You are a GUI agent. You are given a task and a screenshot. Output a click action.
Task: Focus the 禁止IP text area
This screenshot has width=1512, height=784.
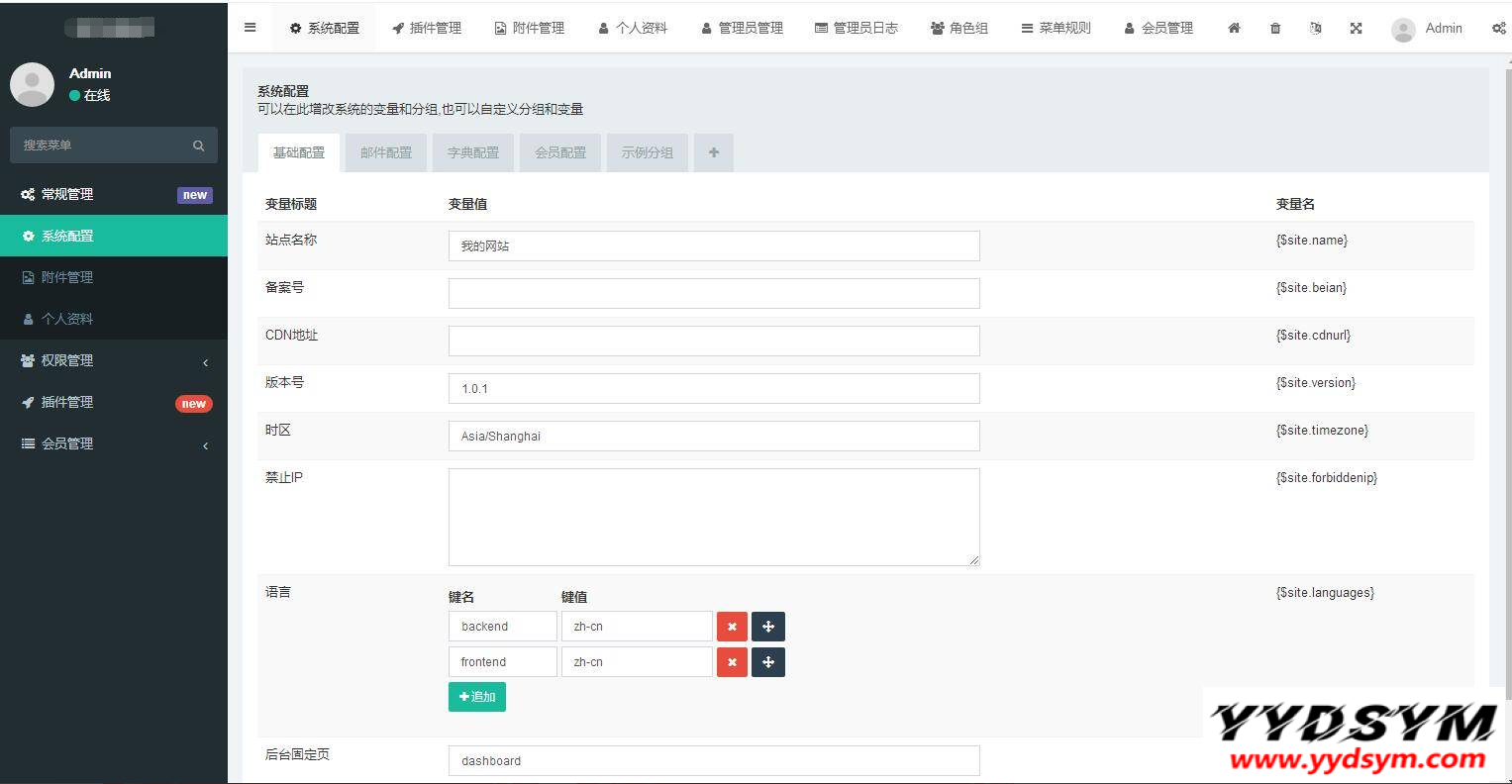[713, 517]
